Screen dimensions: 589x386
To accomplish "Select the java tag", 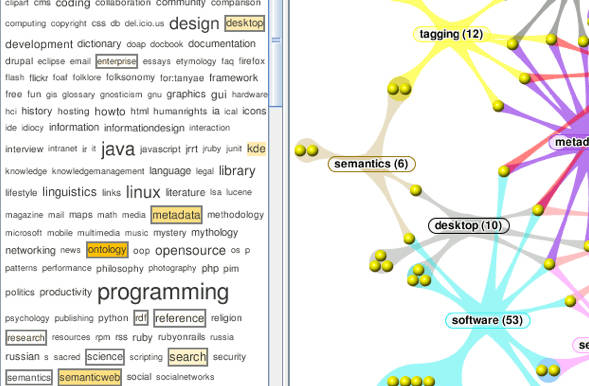I will (x=118, y=149).
